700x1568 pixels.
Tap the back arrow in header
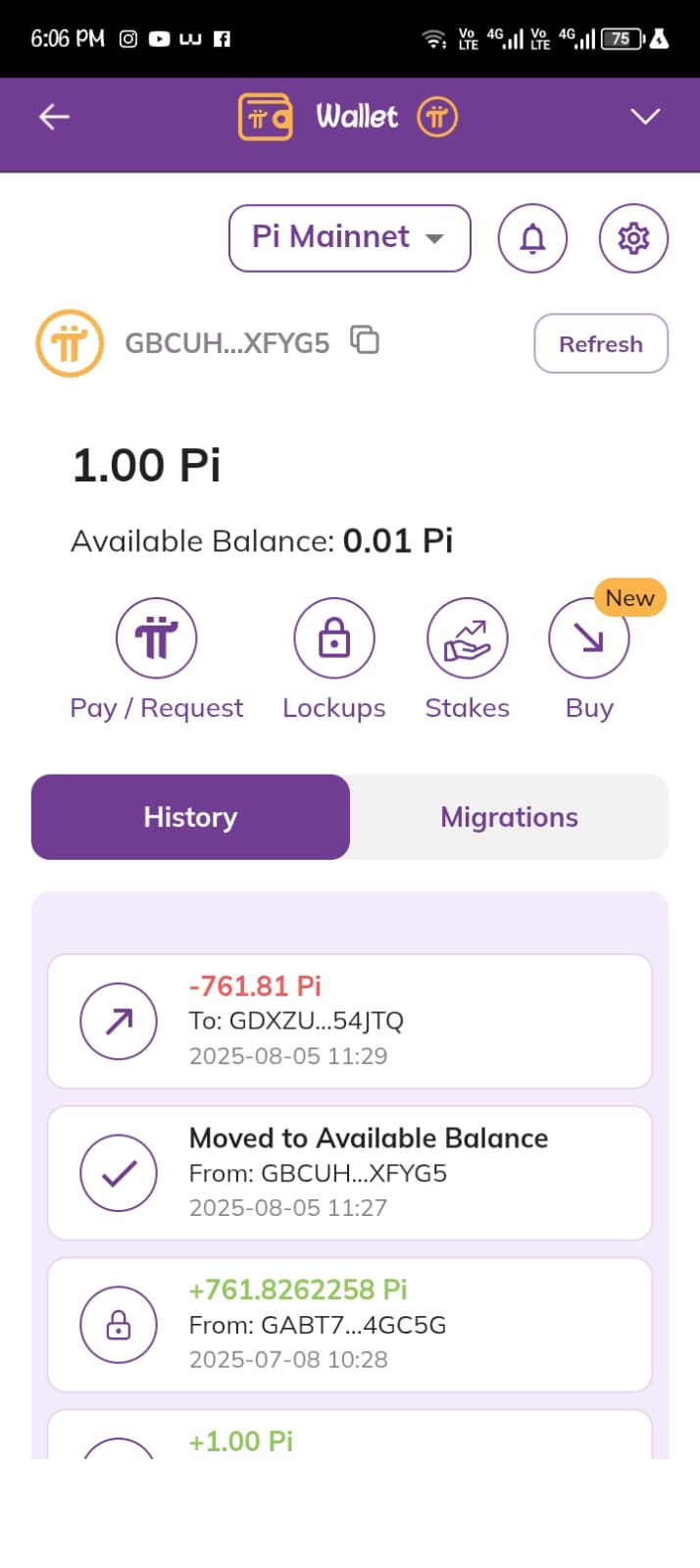tap(54, 117)
